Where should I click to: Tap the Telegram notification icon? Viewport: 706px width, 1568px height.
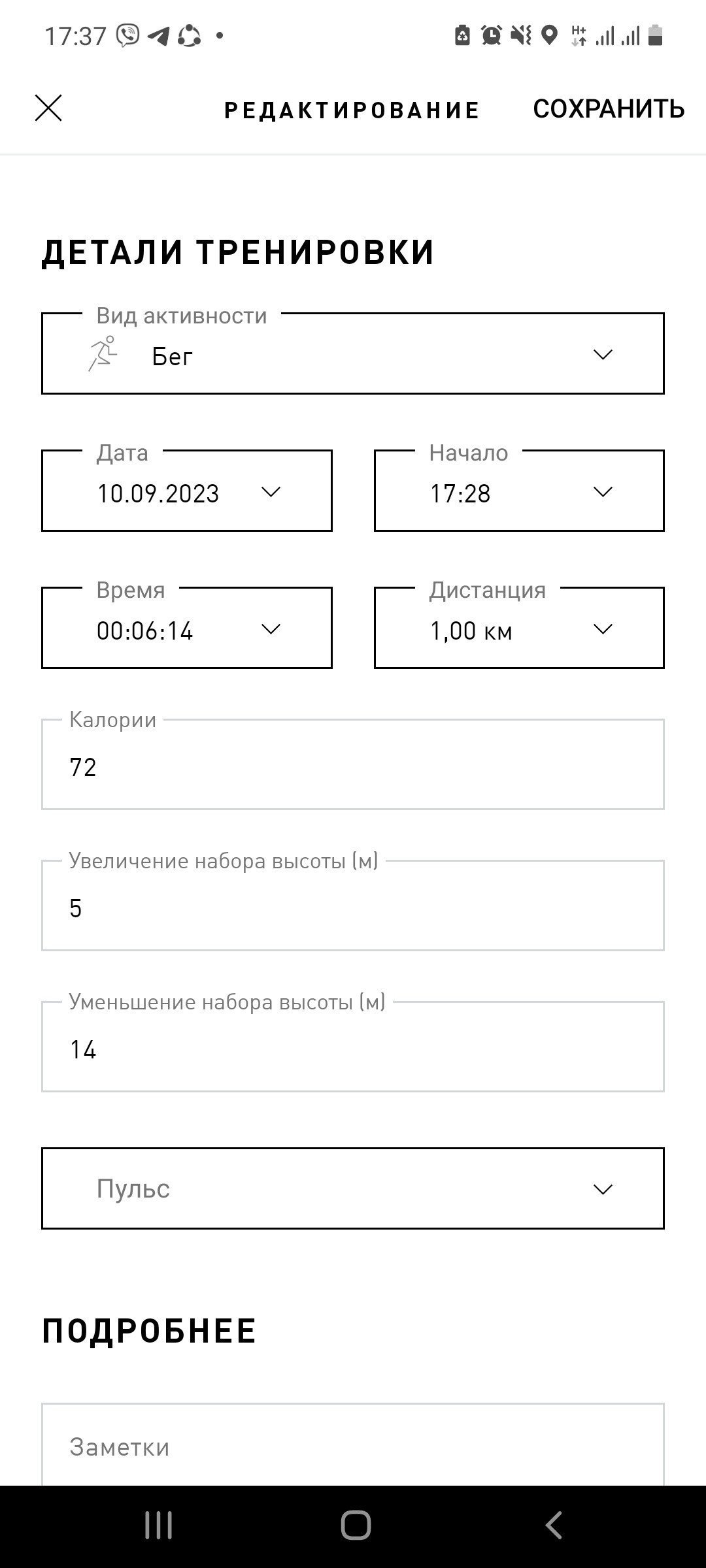[x=158, y=35]
